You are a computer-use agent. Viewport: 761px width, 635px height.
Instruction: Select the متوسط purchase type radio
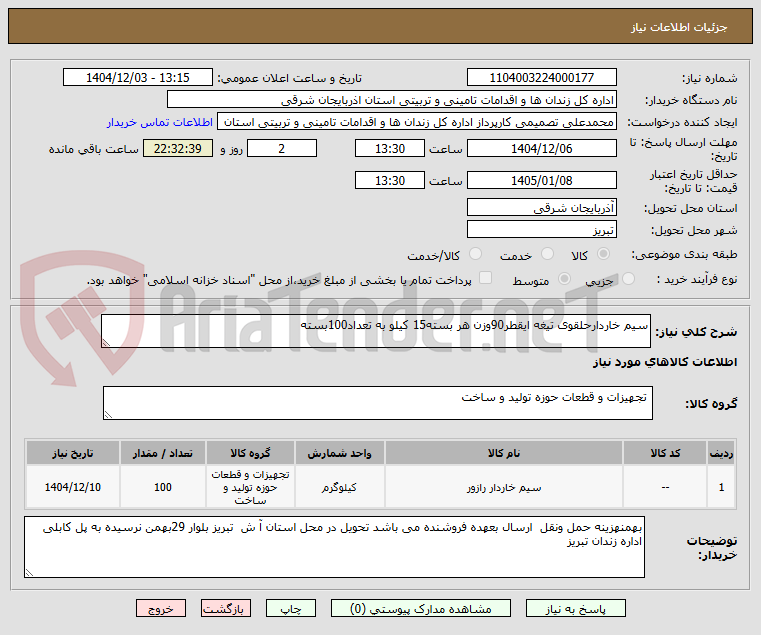[x=564, y=279]
